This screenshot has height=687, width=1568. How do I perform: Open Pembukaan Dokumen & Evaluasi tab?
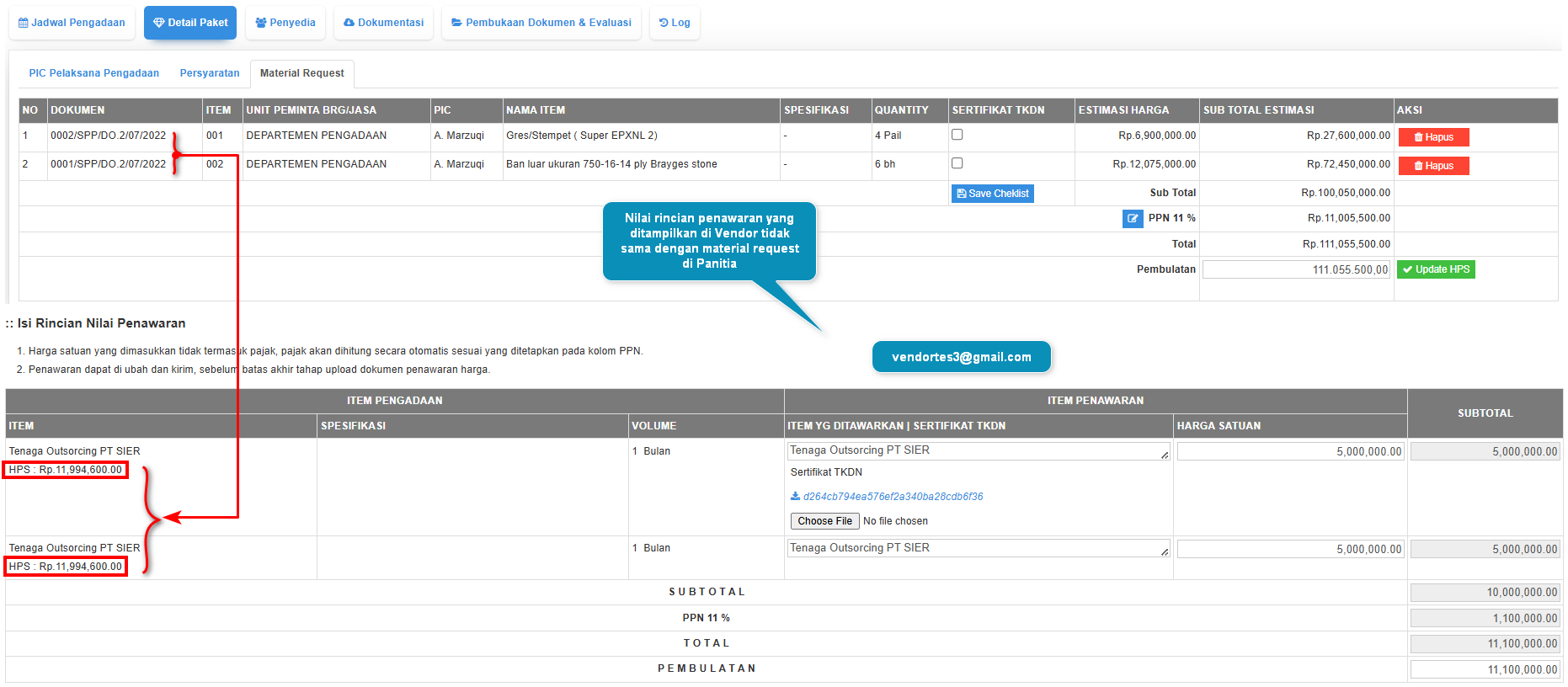coord(541,23)
